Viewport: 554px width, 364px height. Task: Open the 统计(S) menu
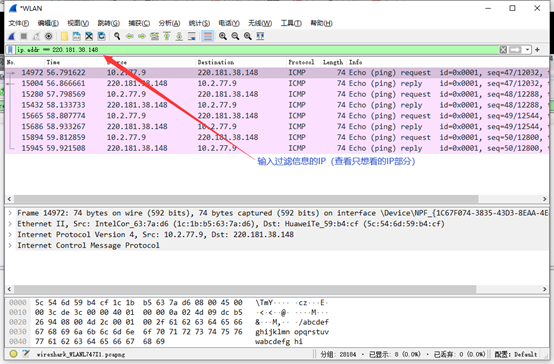coord(199,23)
